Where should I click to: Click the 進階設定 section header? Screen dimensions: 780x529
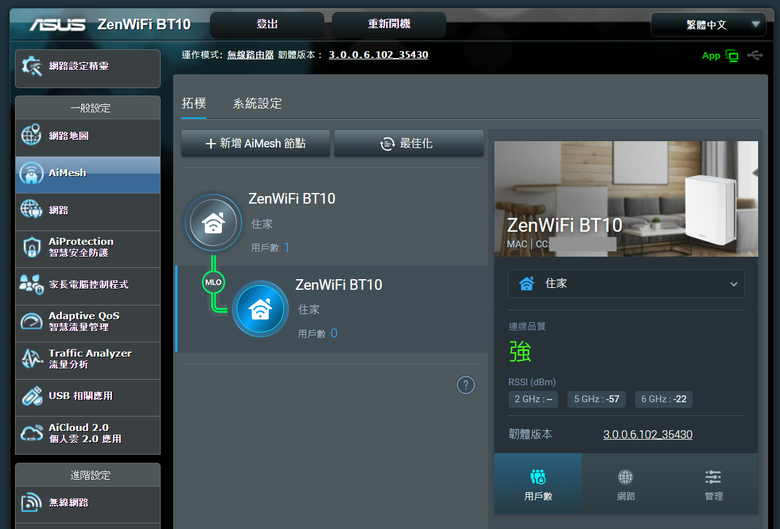tap(88, 475)
